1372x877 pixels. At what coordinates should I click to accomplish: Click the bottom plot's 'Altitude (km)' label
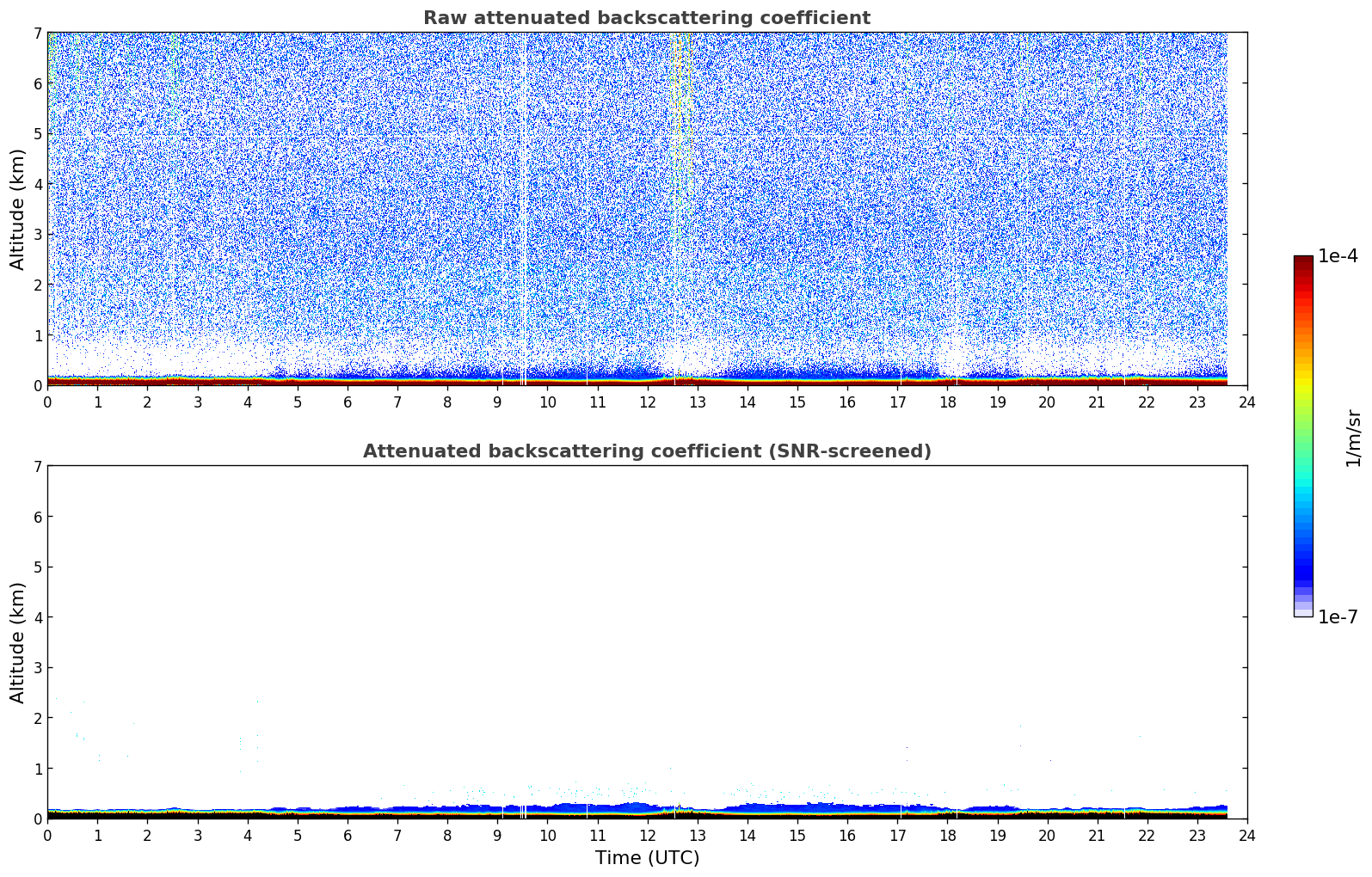pyautogui.click(x=18, y=642)
